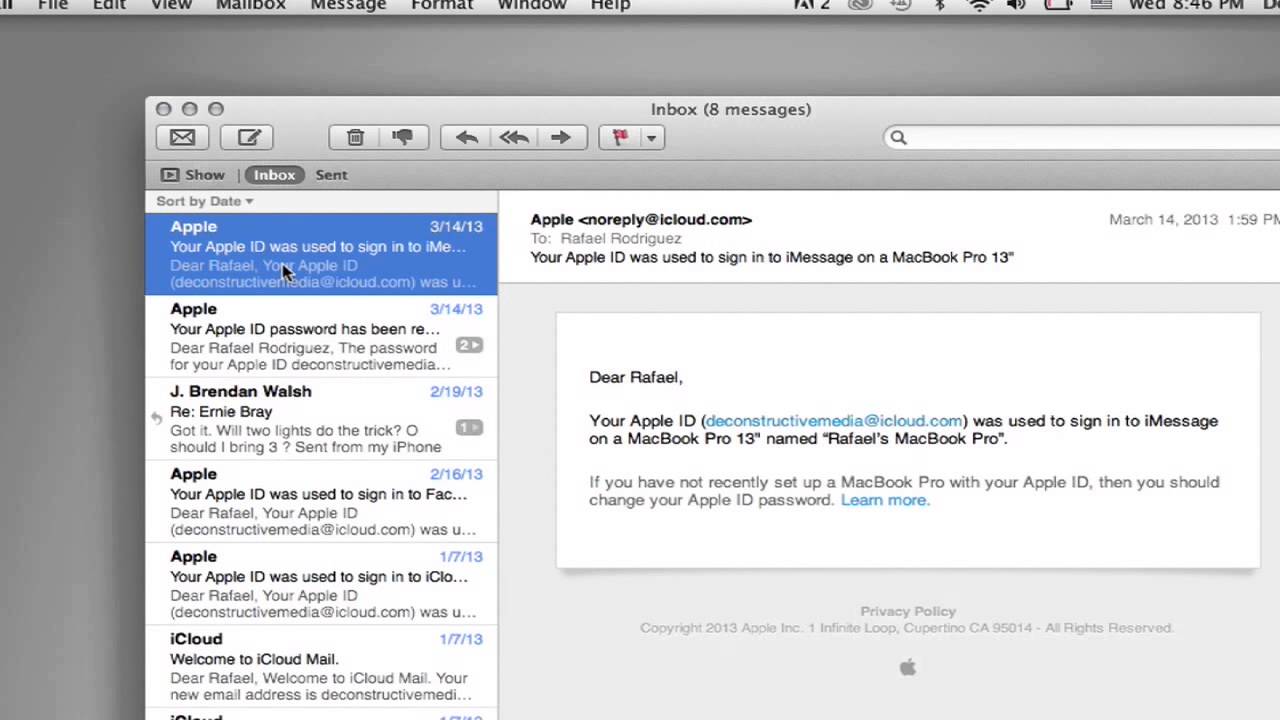The width and height of the screenshot is (1280, 720).
Task: Click the Learn more link
Action: click(x=885, y=500)
